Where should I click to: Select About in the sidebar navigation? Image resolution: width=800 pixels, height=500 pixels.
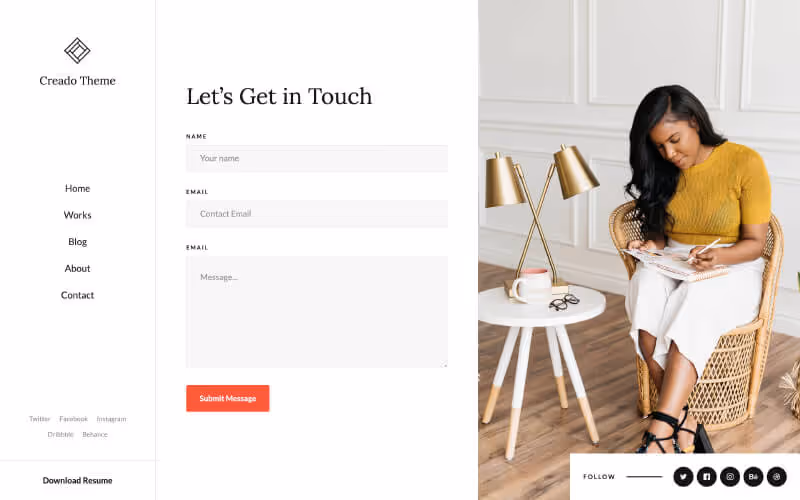[78, 268]
